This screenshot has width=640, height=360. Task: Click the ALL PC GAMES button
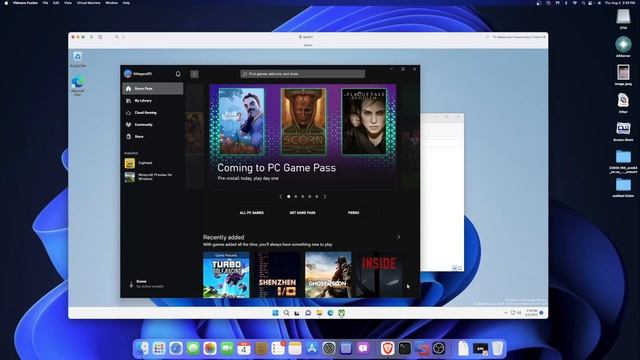[251, 213]
